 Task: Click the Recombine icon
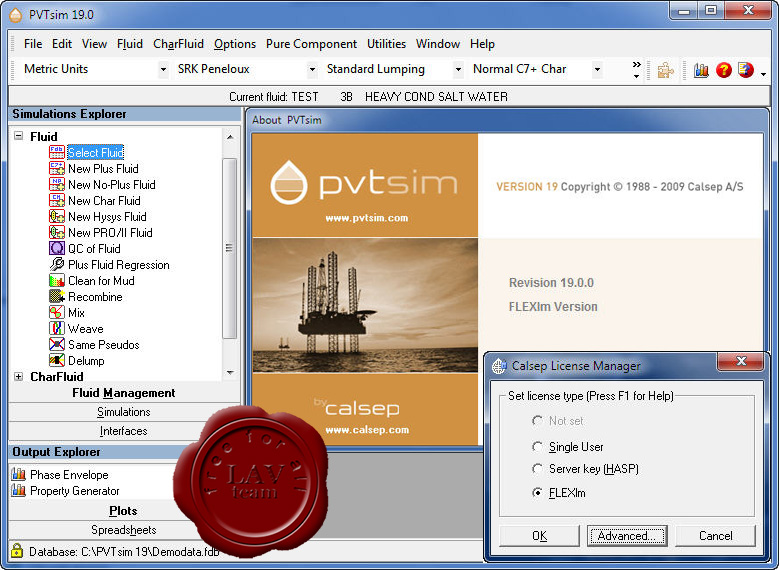coord(57,296)
